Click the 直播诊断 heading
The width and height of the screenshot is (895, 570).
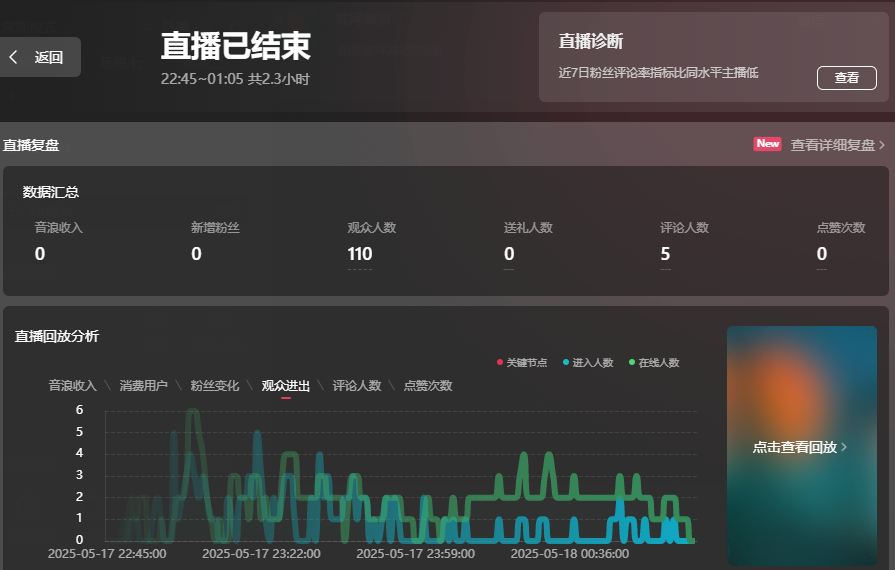(x=591, y=41)
